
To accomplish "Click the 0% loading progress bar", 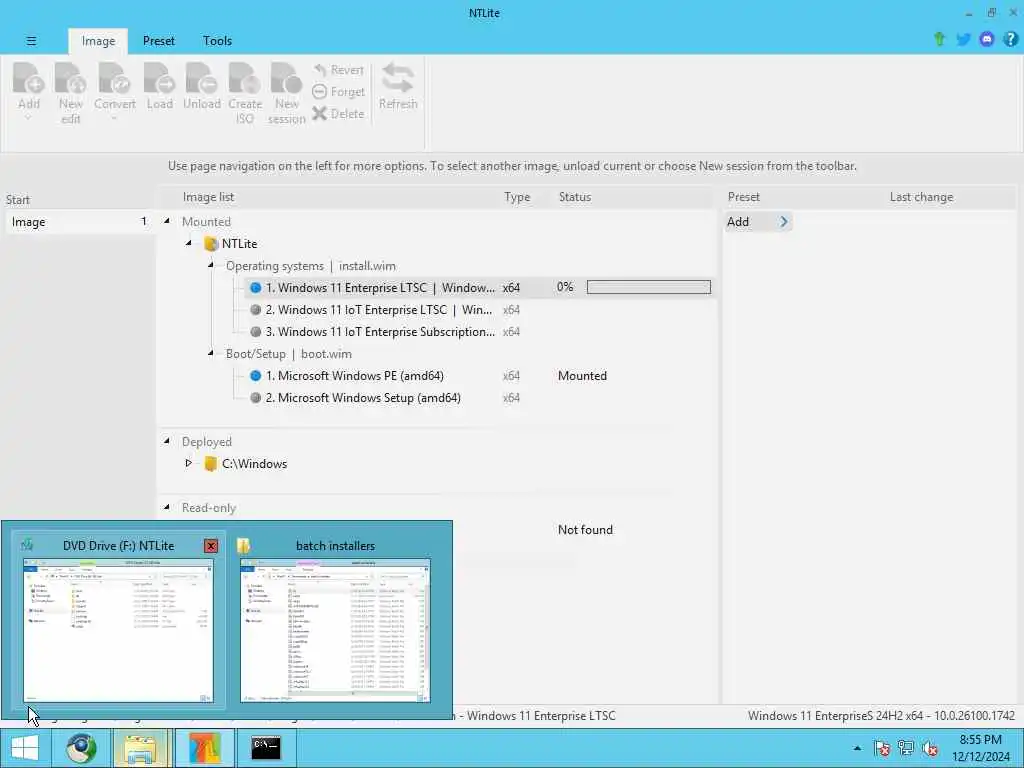I will [x=648, y=287].
